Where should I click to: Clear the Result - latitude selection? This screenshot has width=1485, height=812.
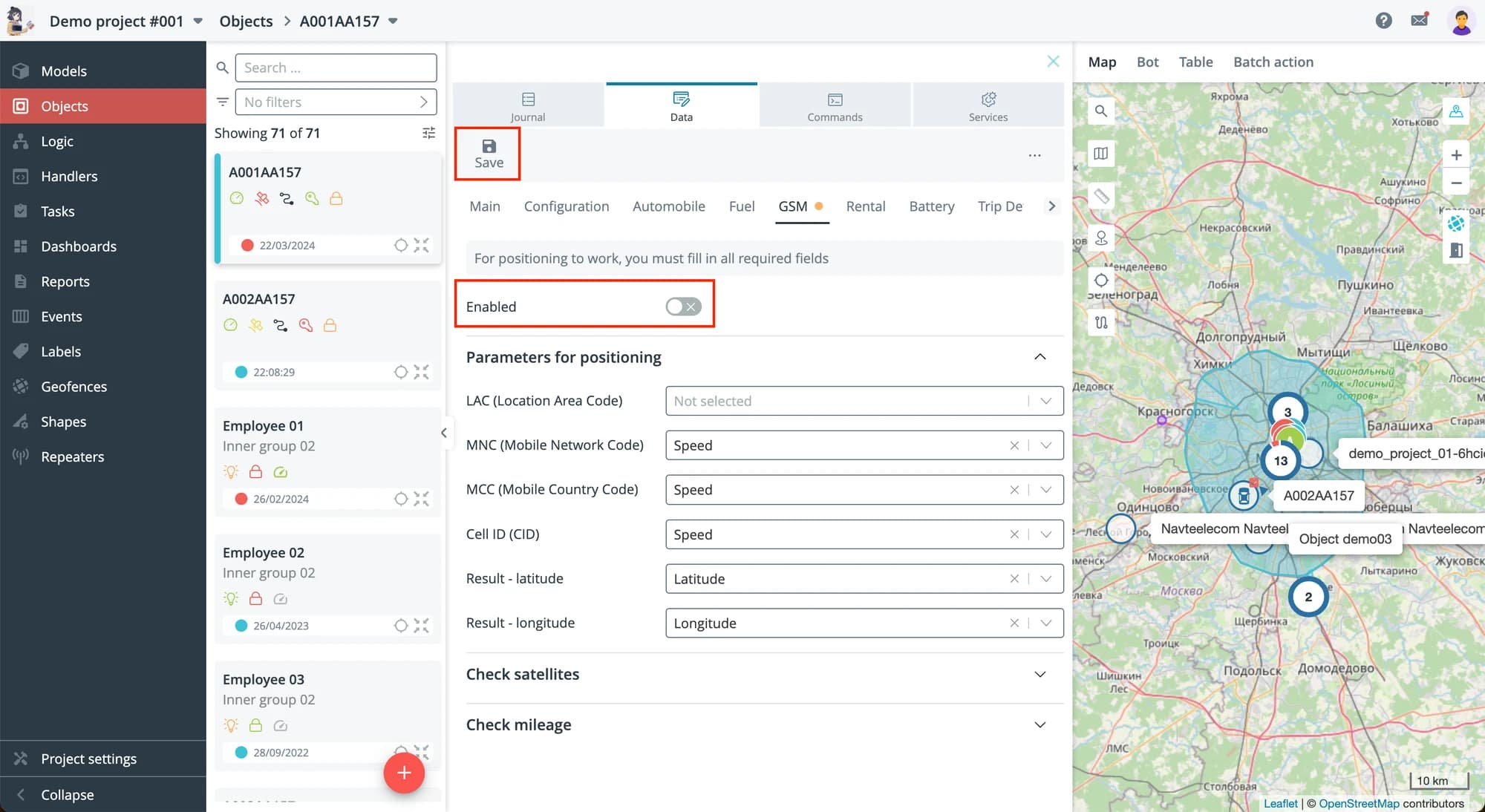pyautogui.click(x=1014, y=579)
